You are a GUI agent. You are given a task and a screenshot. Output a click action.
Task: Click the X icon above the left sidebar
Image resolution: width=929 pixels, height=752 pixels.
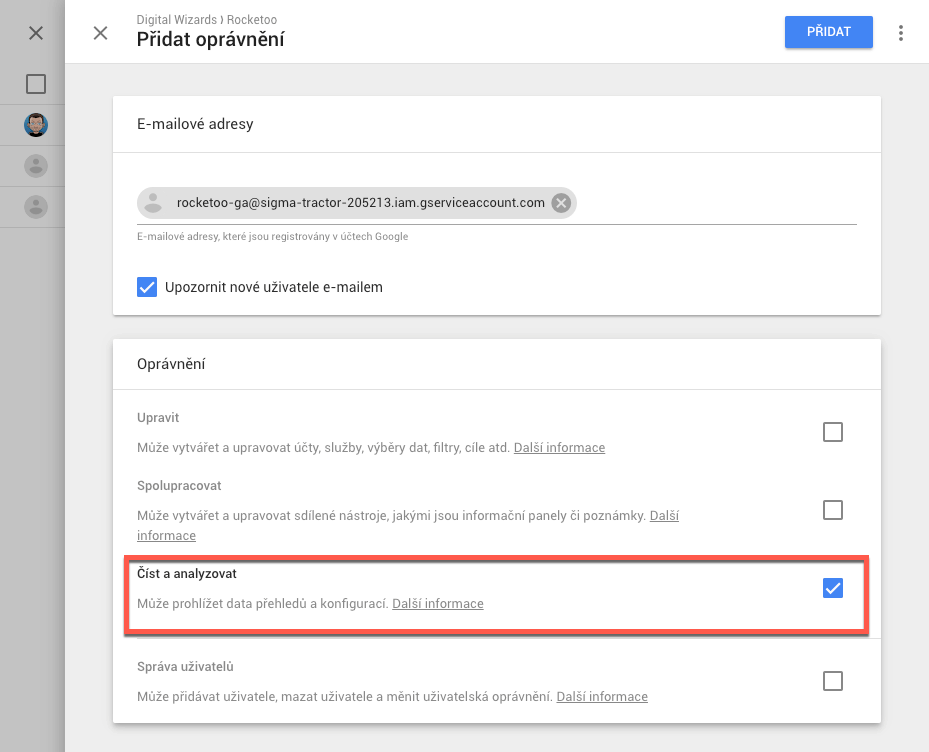36,32
